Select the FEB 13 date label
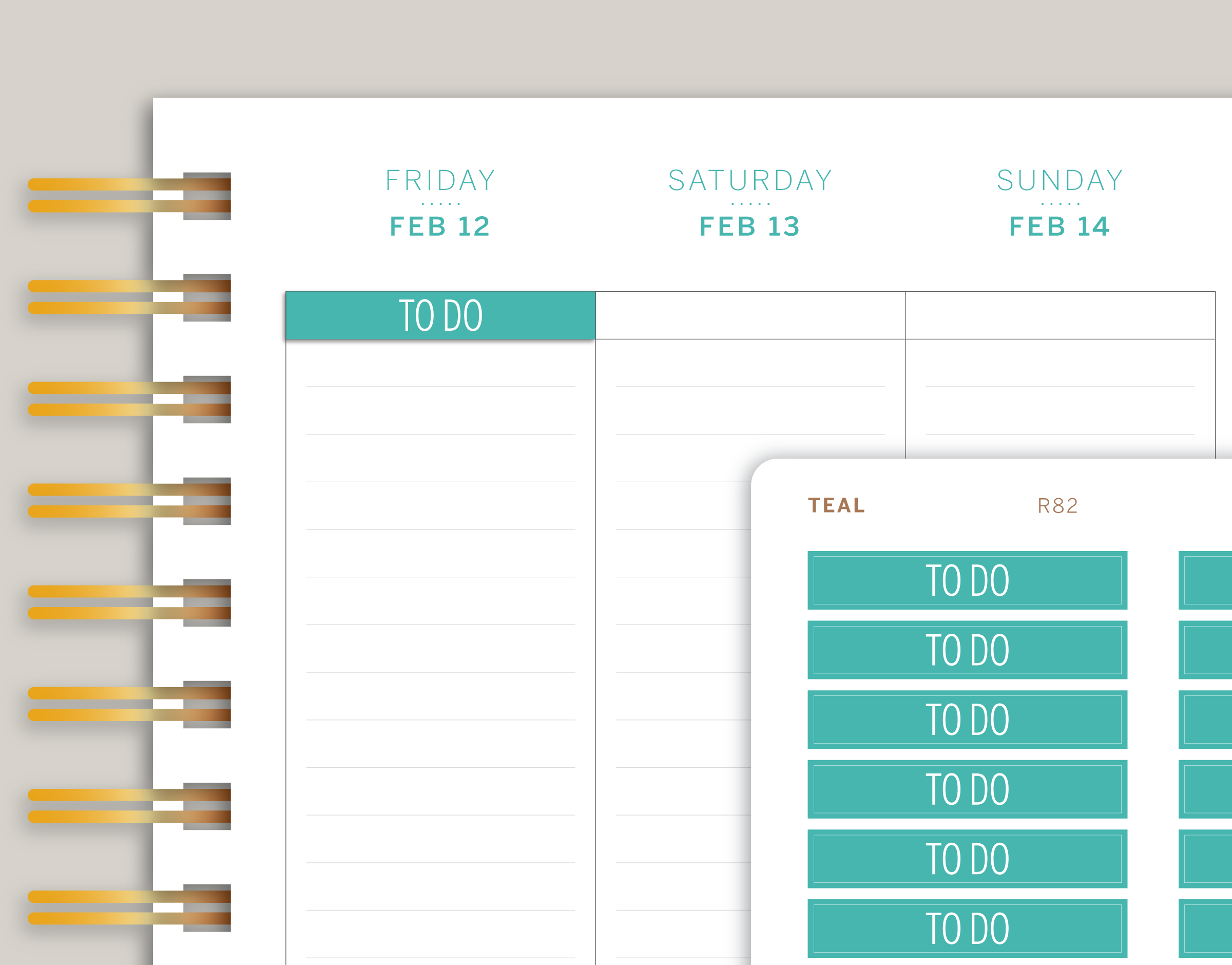This screenshot has width=1232, height=965. 750,226
